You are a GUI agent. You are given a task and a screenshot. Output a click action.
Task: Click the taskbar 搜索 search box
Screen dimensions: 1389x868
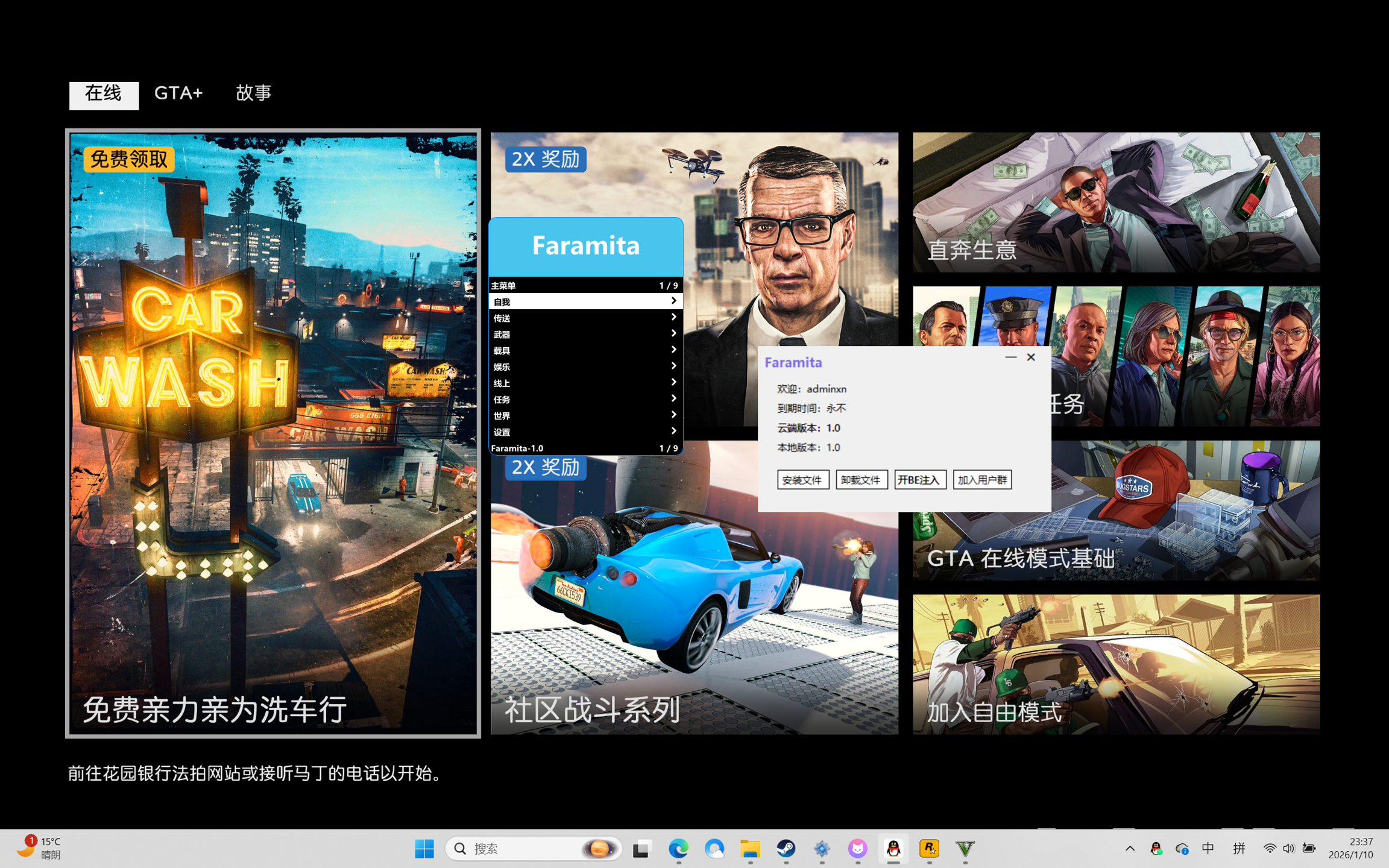518,848
